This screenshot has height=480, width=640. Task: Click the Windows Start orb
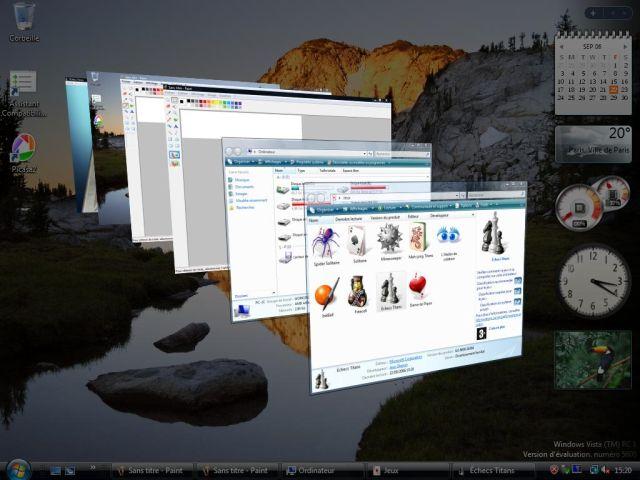18,469
